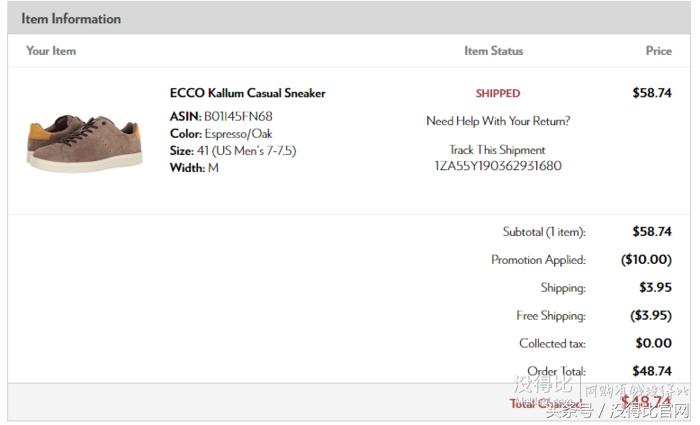Image resolution: width=700 pixels, height=425 pixels.
Task: Open the ECCO Kallum Casual Sneaker title
Action: tap(247, 93)
